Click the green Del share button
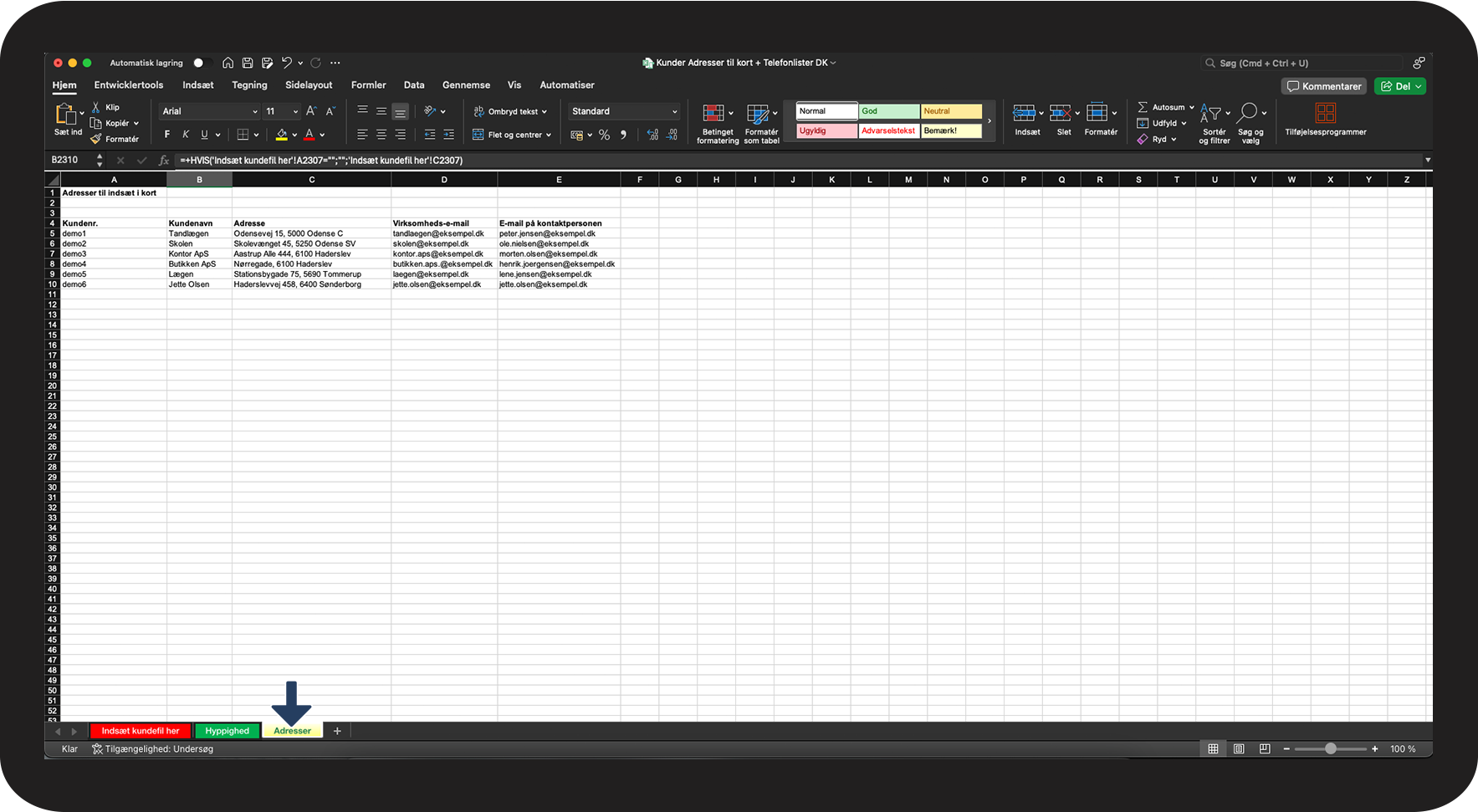1478x812 pixels. click(x=1399, y=86)
